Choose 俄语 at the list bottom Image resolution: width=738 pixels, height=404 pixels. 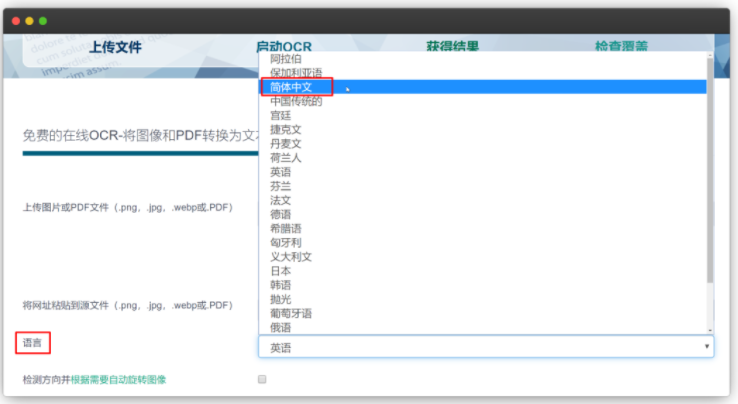pos(483,327)
